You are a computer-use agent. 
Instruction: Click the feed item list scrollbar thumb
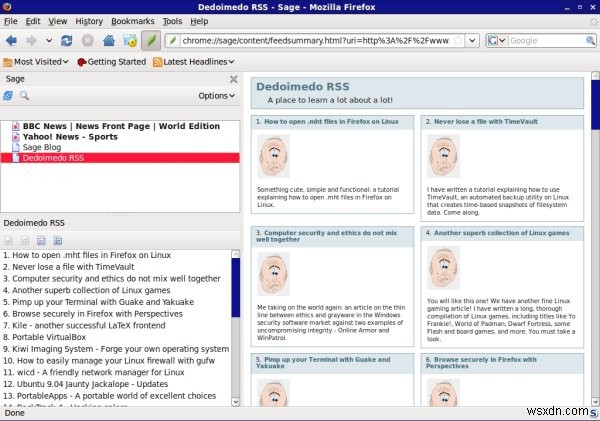click(236, 287)
